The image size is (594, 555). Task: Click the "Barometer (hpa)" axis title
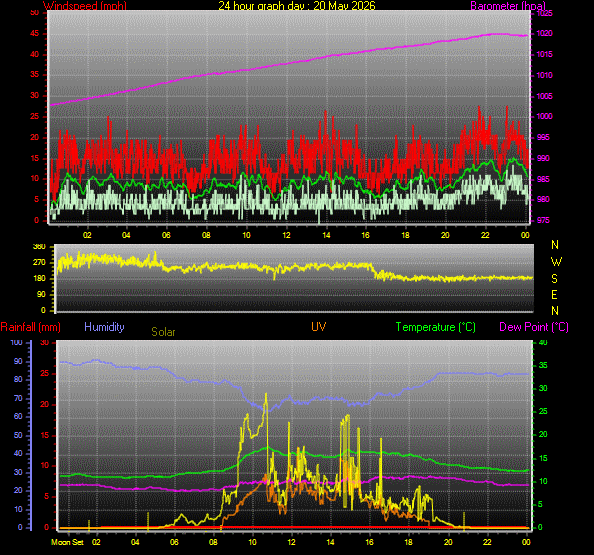(x=508, y=6)
